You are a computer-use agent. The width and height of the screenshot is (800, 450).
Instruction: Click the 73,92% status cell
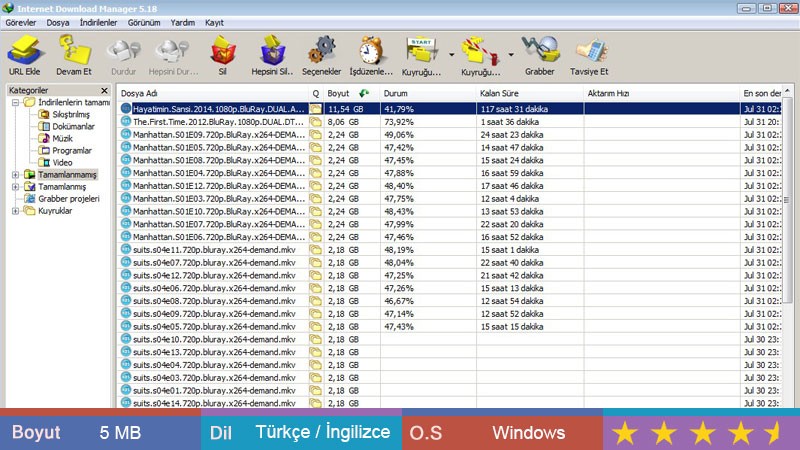tap(428, 122)
